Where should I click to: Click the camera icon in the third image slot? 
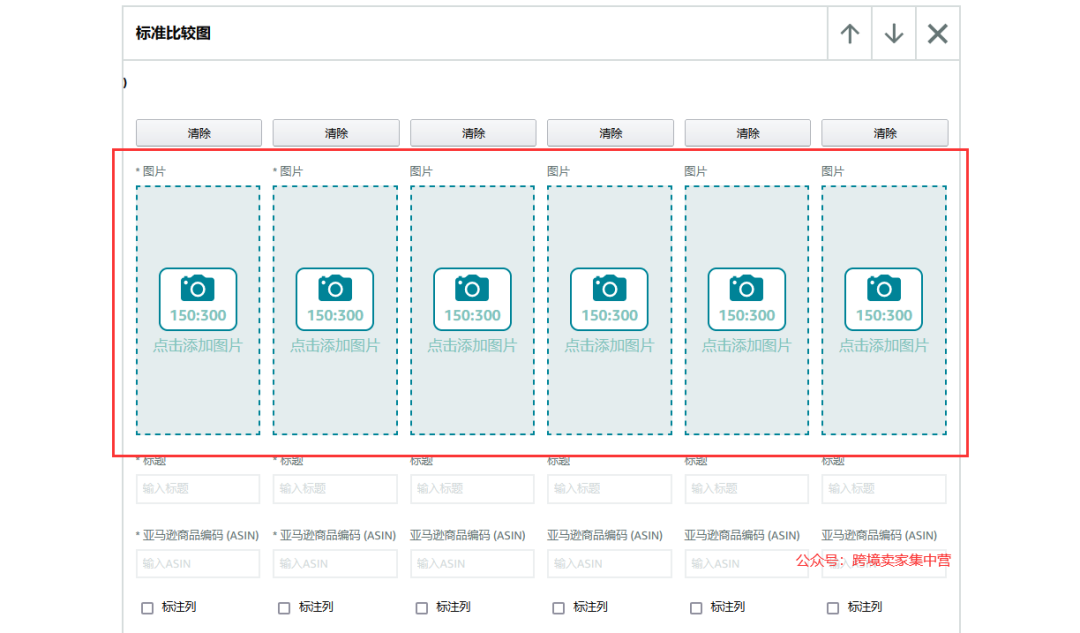(472, 289)
